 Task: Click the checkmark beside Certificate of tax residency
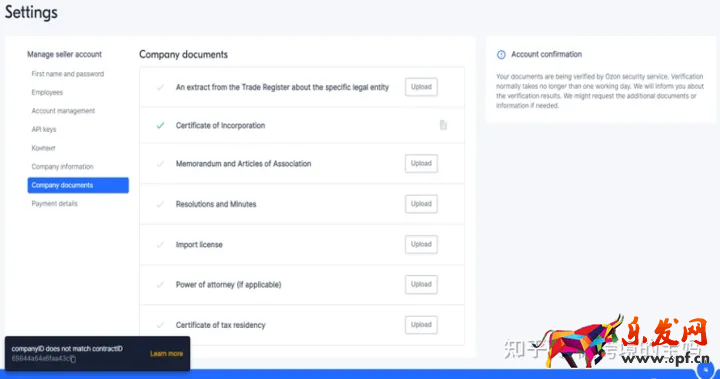pos(160,325)
